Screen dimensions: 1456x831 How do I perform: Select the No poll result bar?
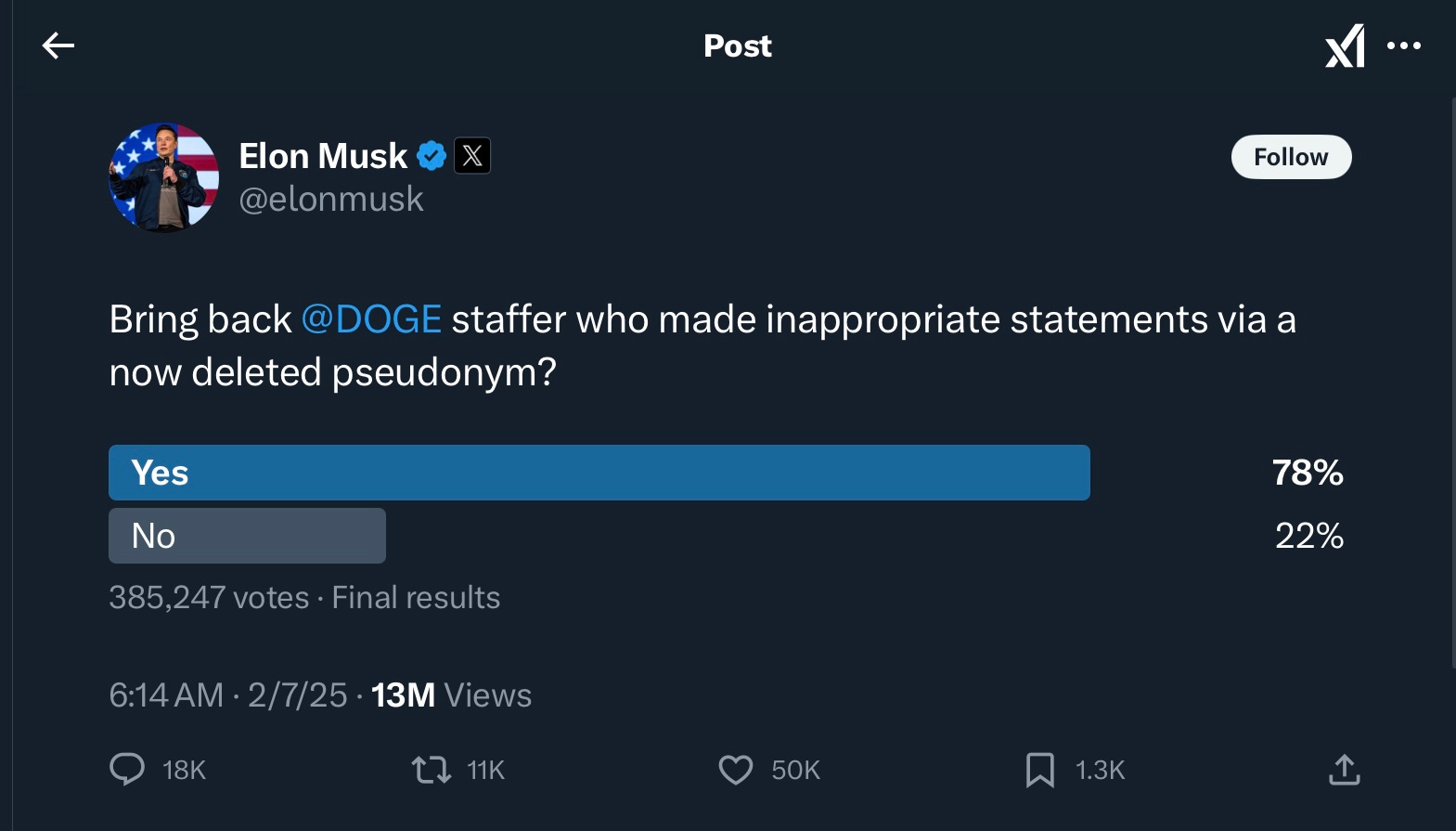coord(247,536)
